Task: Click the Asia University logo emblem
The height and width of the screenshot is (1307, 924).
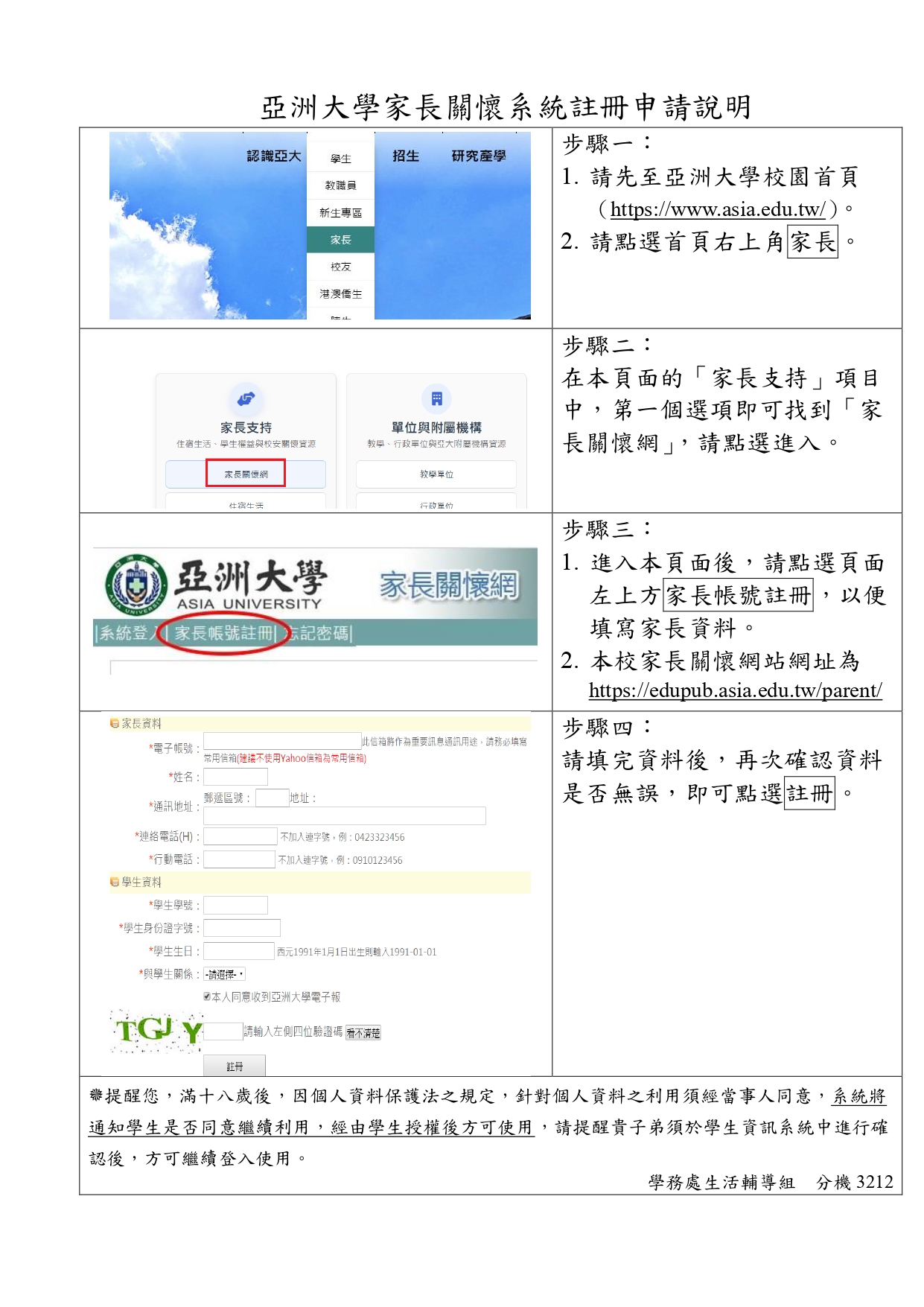Action: tap(136, 585)
